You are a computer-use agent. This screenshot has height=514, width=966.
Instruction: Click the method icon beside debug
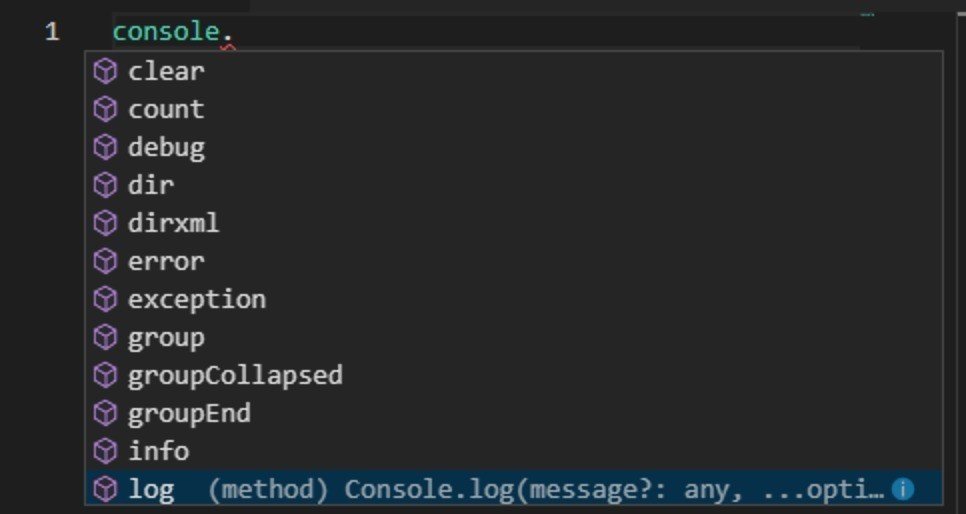click(x=105, y=147)
